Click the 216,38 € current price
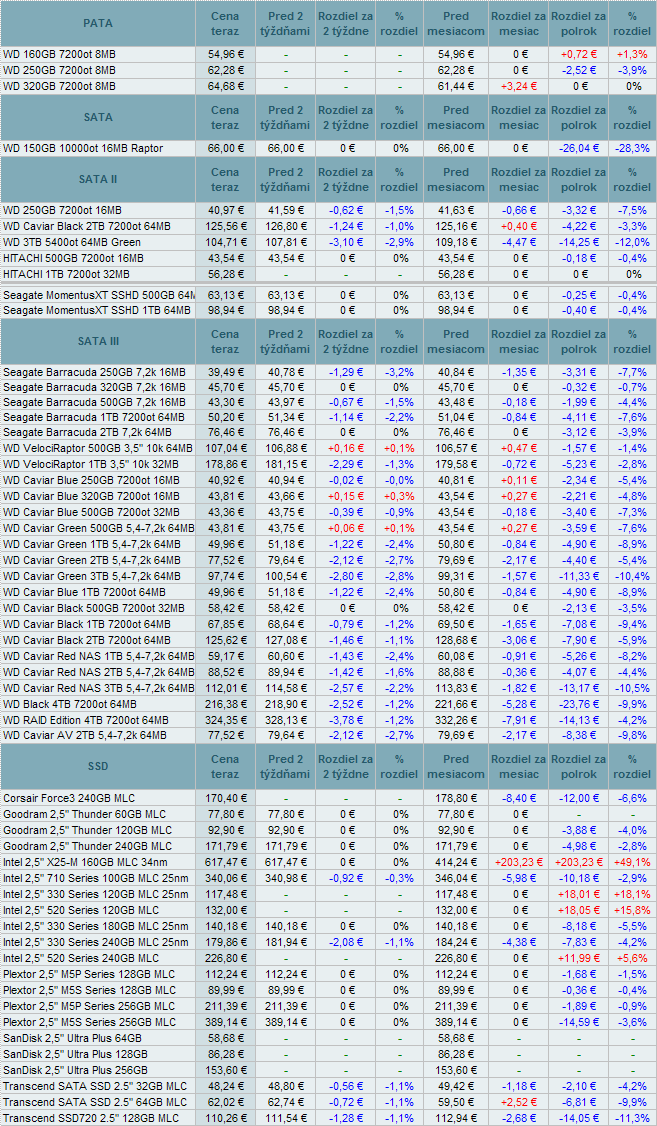The height and width of the screenshot is (1126, 657). coord(225,704)
